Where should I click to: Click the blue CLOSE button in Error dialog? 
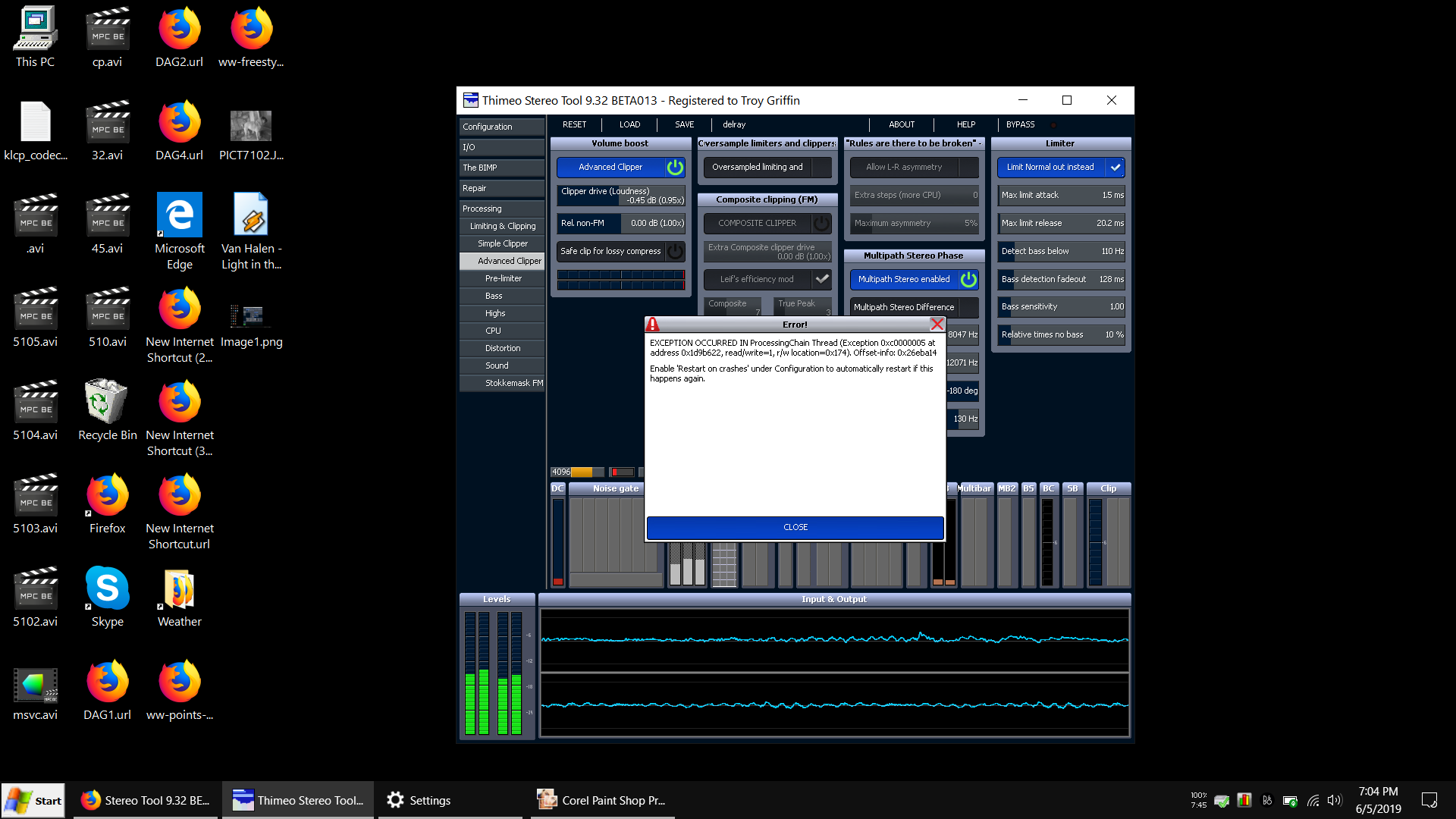[795, 527]
